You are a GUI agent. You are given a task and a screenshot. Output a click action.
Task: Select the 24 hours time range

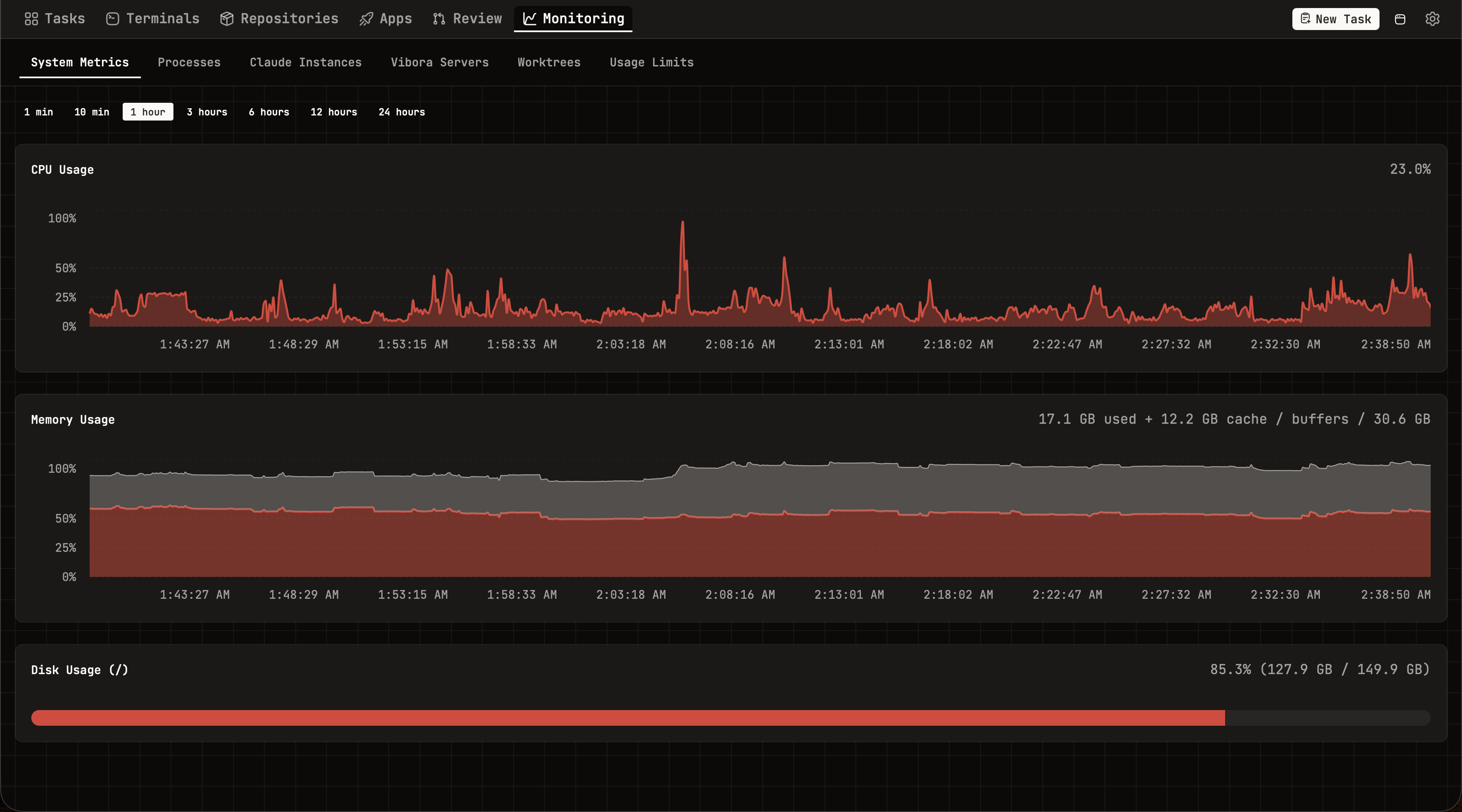tap(402, 112)
